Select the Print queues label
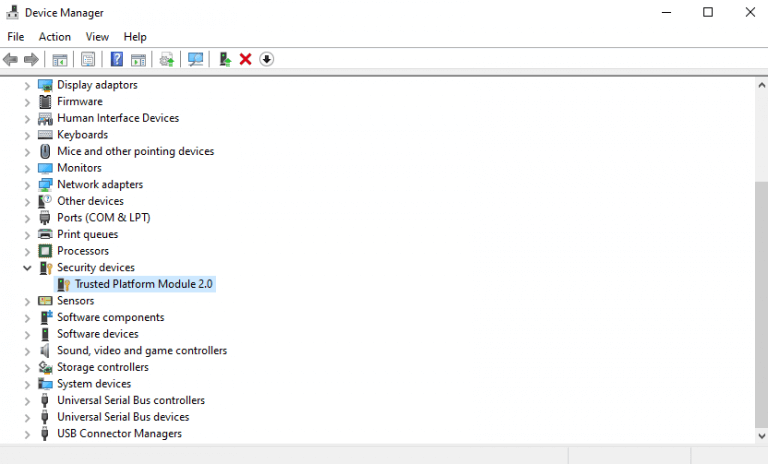This screenshot has width=768, height=464. (x=88, y=235)
